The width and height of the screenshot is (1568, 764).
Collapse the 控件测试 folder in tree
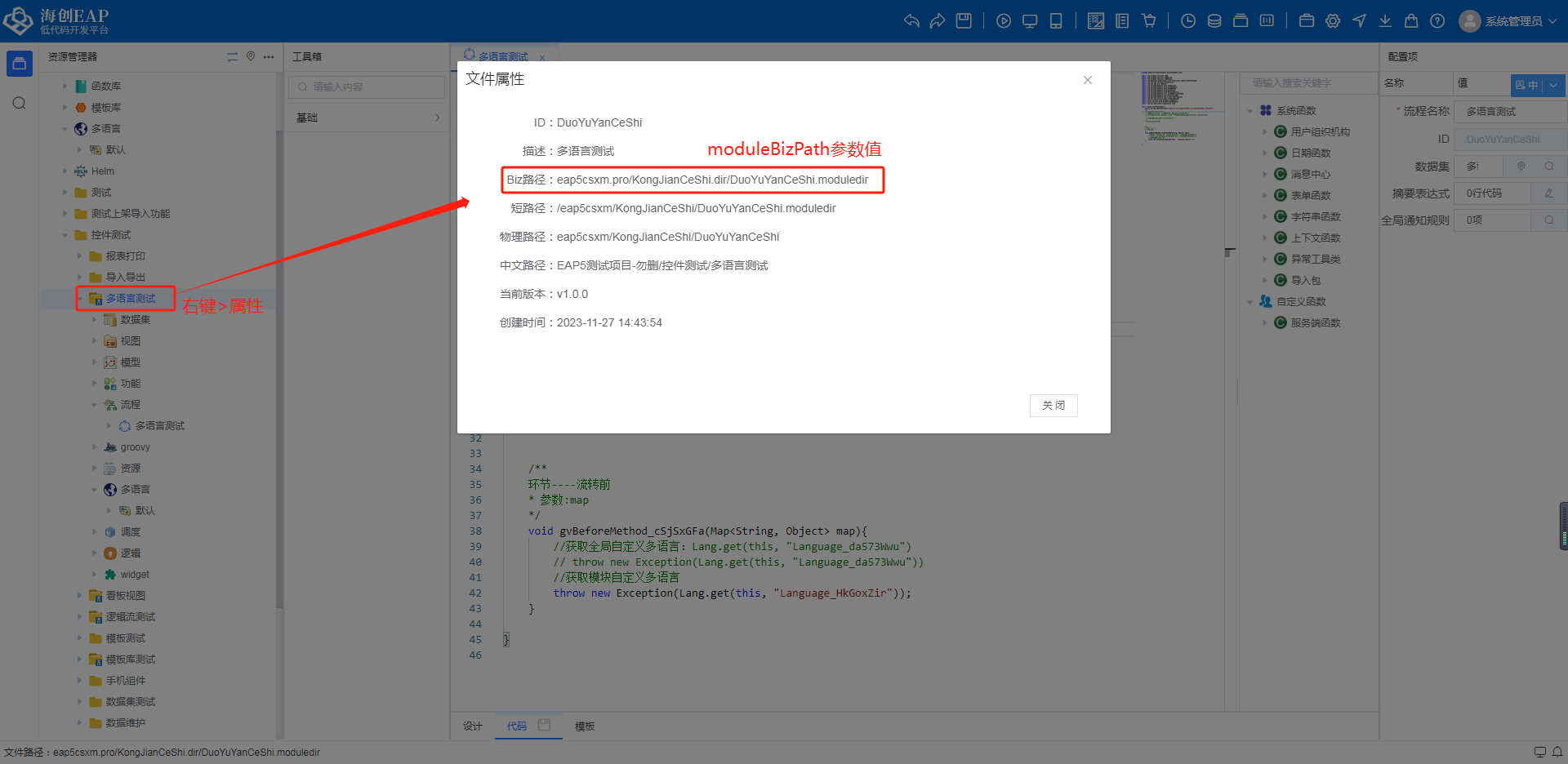[x=65, y=235]
